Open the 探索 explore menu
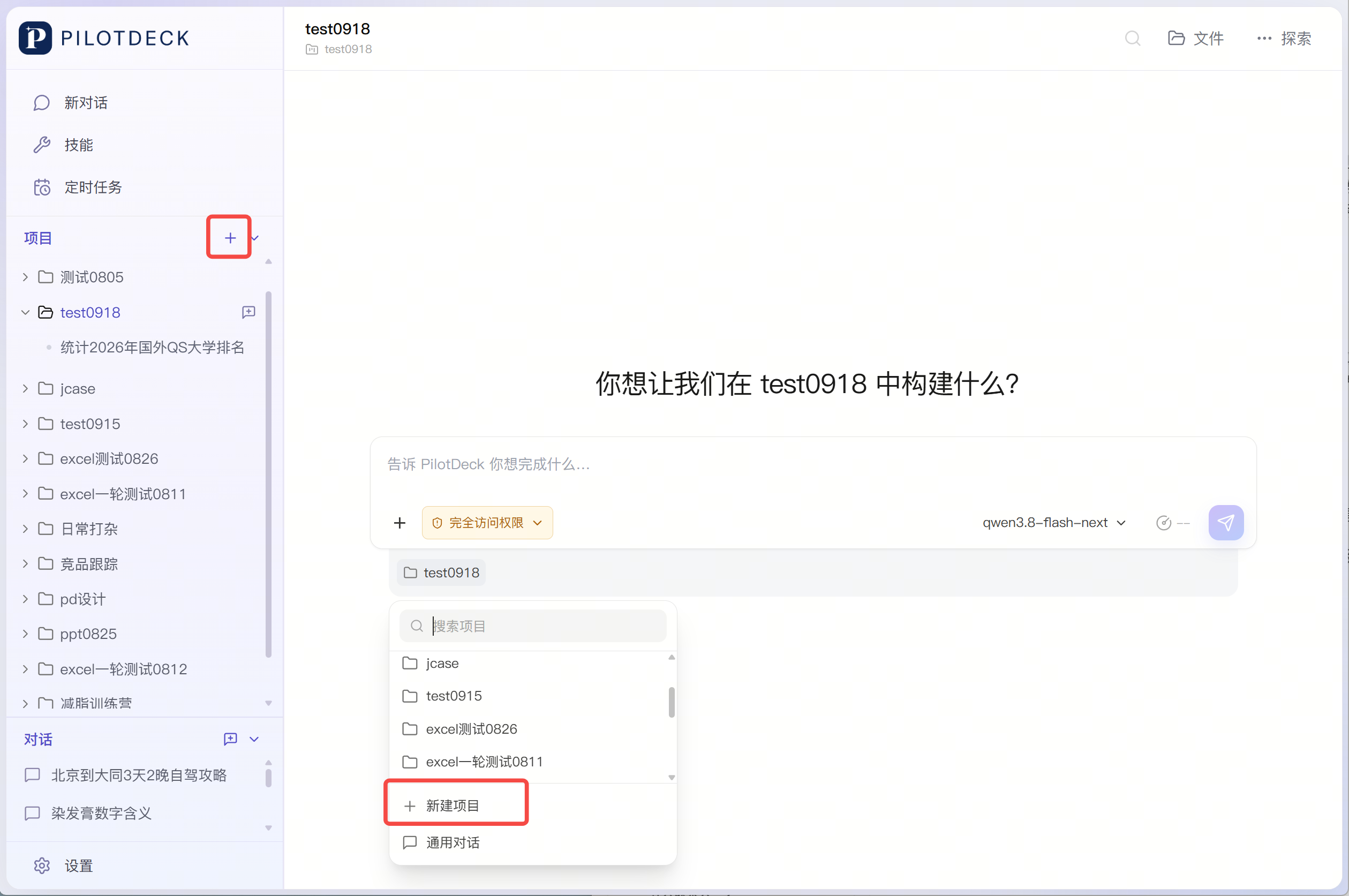This screenshot has width=1349, height=896. [x=1284, y=38]
